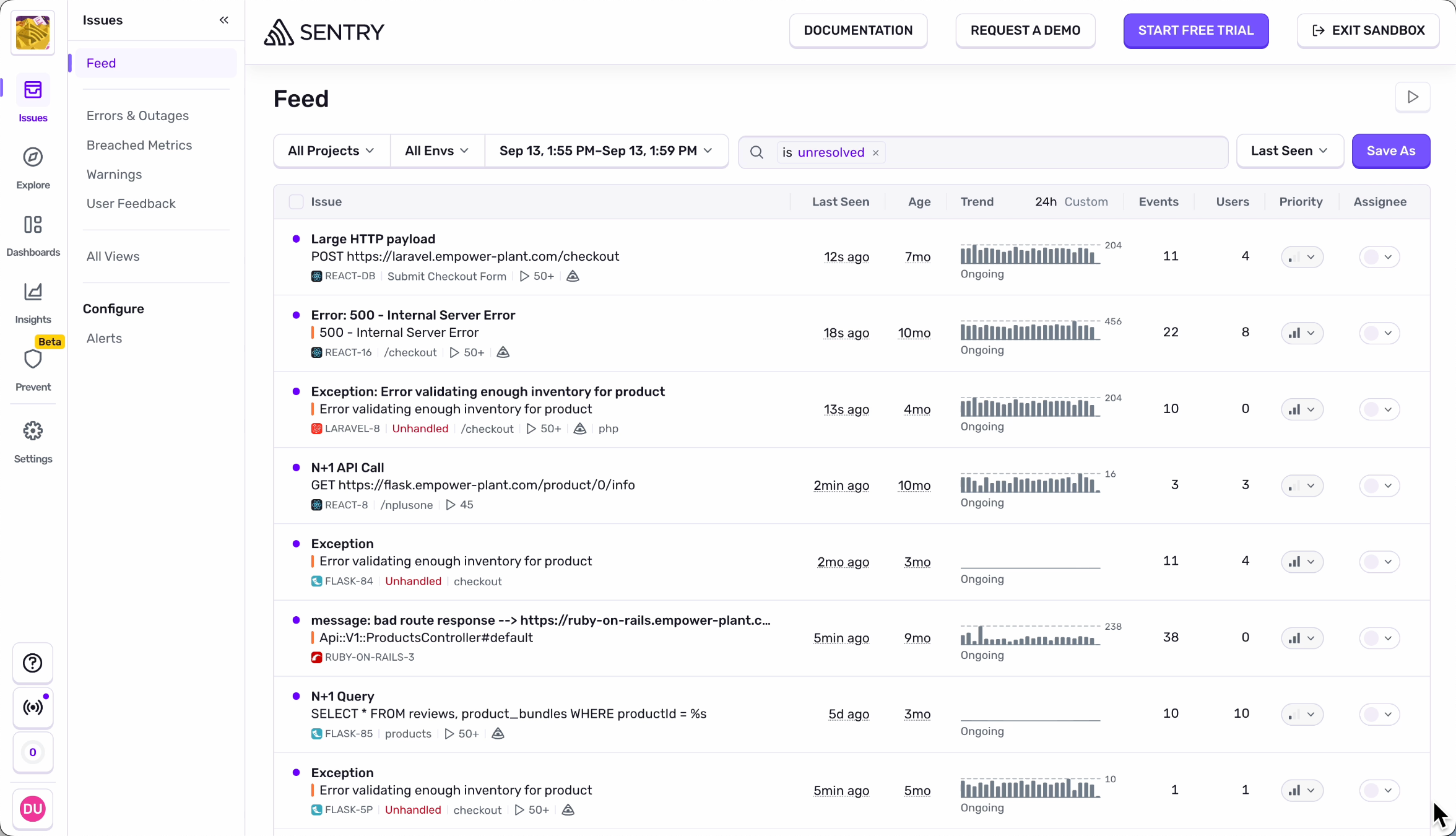Tick the select-all issues checkbox

pyautogui.click(x=296, y=202)
